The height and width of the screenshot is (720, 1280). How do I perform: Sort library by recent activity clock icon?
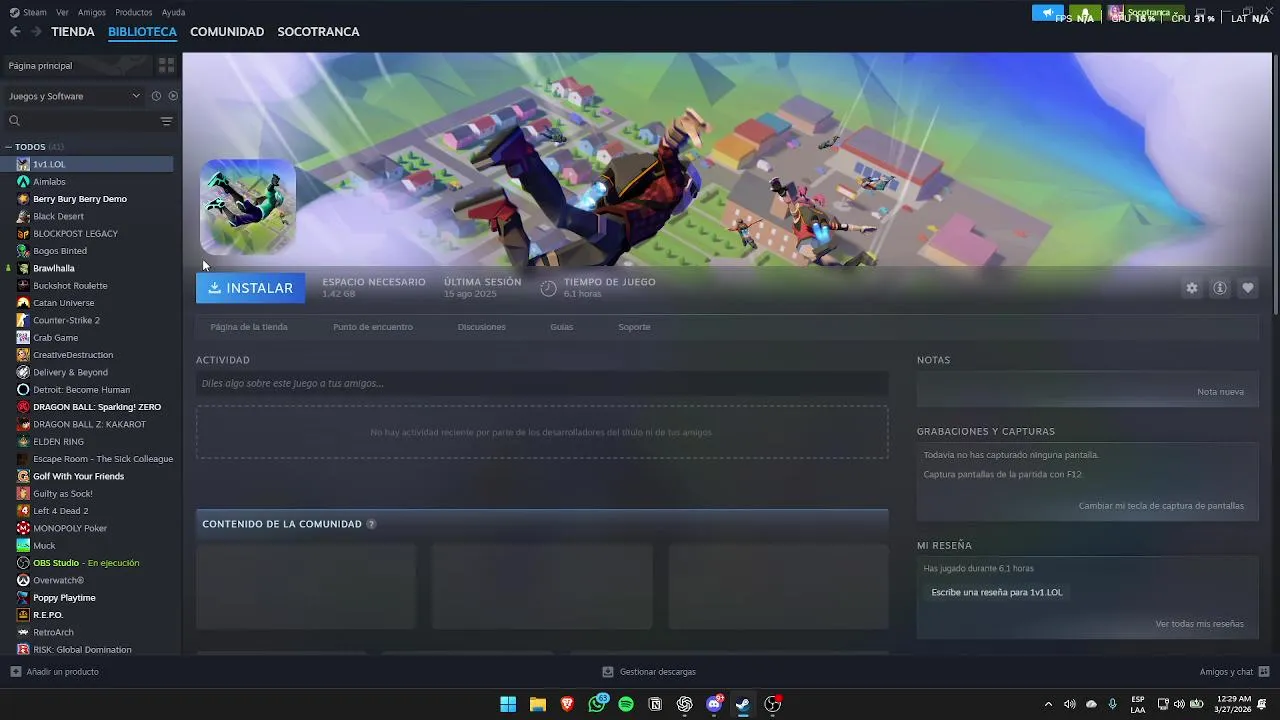pyautogui.click(x=156, y=96)
